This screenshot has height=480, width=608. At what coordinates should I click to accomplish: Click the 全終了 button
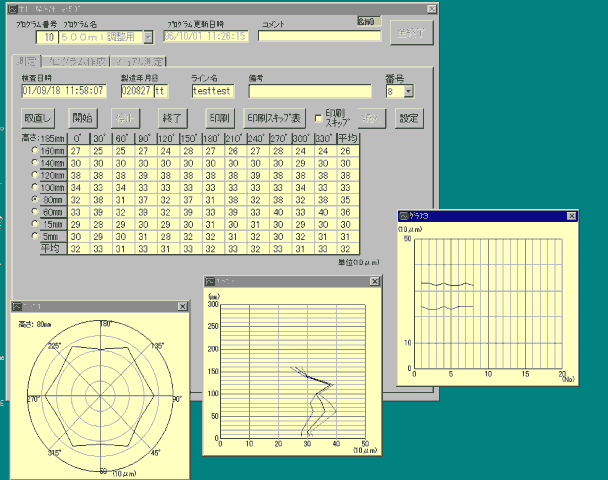[x=411, y=33]
